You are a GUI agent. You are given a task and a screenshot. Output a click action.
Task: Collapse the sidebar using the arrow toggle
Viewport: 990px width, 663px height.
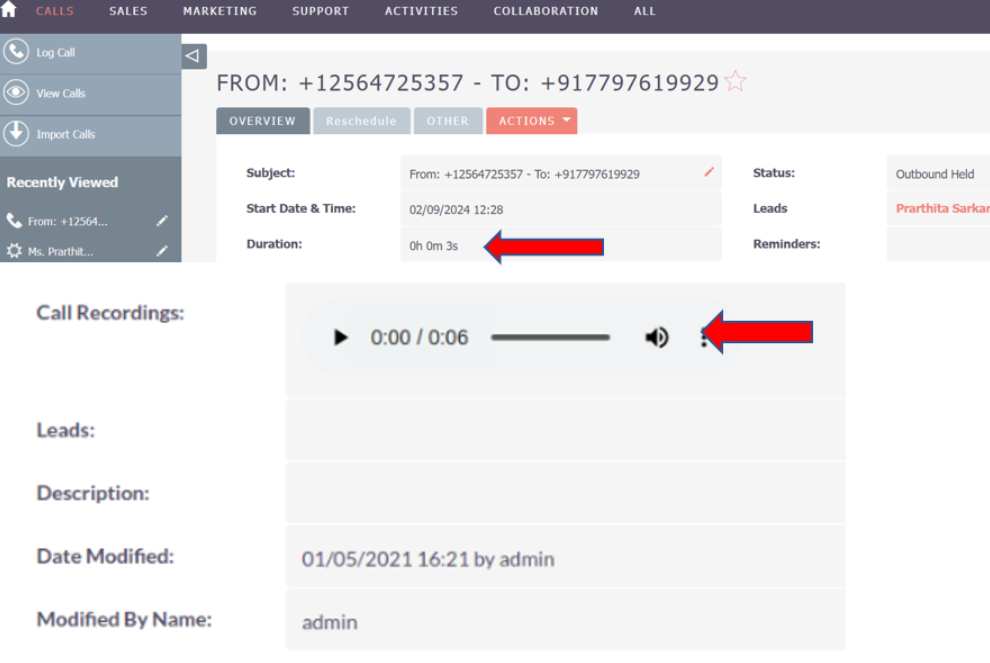coord(192,56)
